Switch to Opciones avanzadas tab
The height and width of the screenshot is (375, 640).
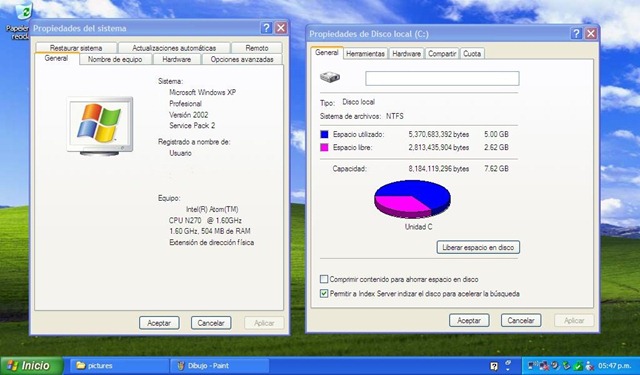(242, 59)
